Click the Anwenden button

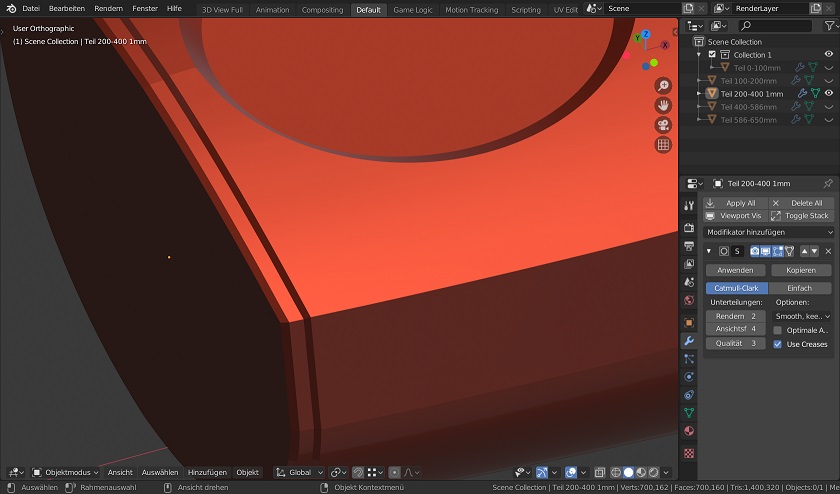pos(735,270)
